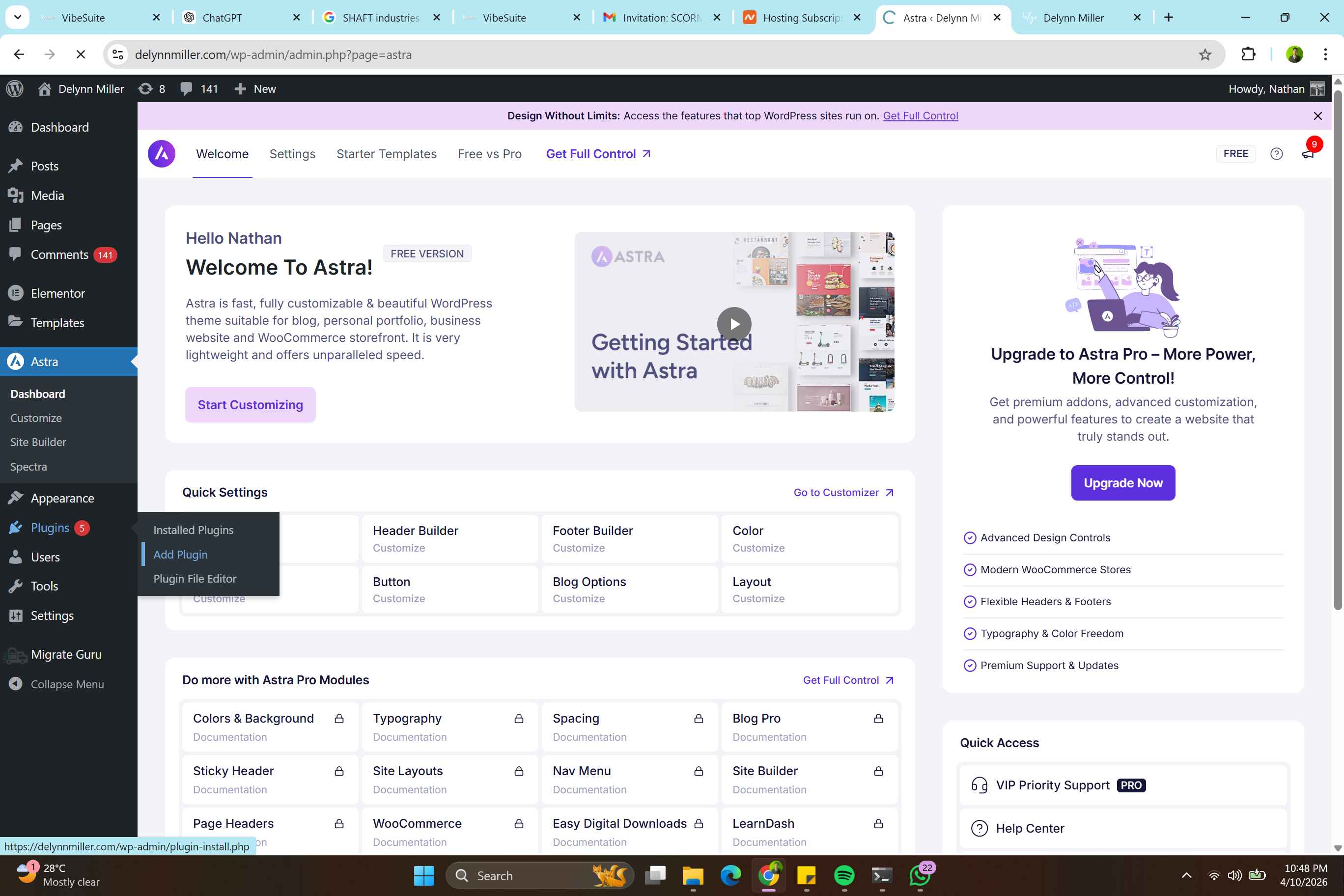Screen dimensions: 1344x896
Task: Open Comments in the sidebar
Action: [59, 255]
